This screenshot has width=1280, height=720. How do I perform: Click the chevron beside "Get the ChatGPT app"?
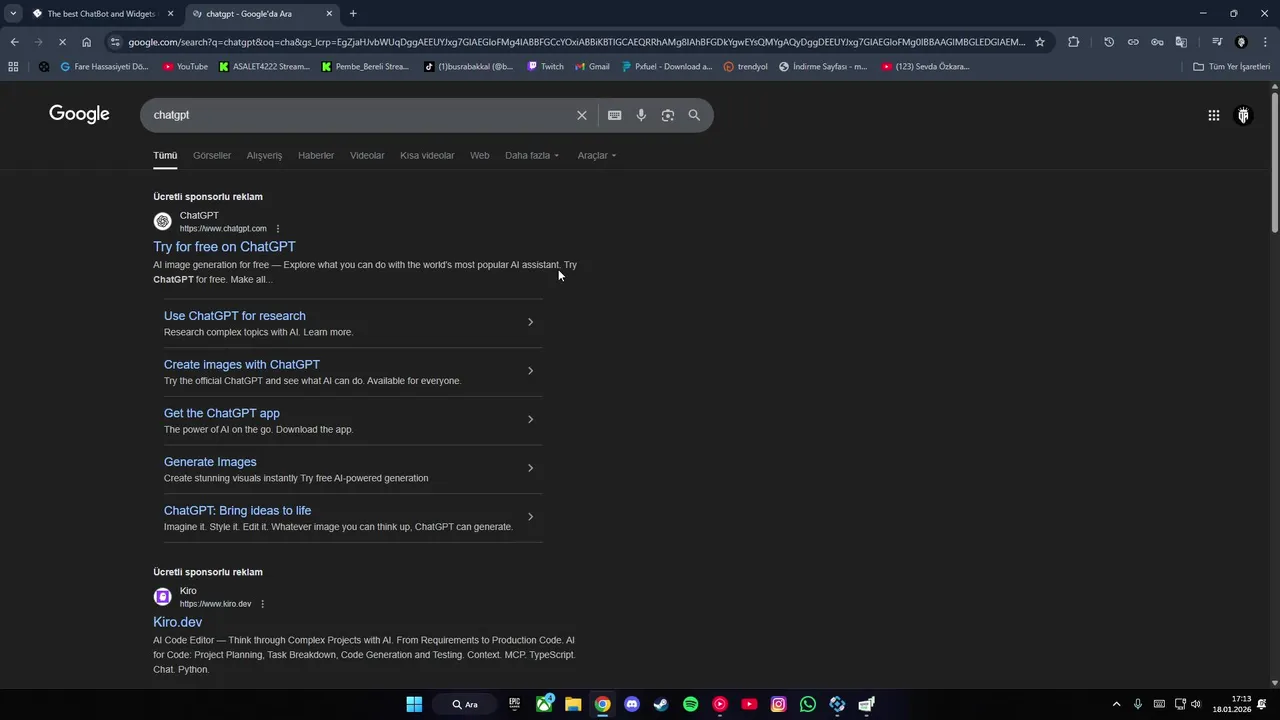click(530, 419)
